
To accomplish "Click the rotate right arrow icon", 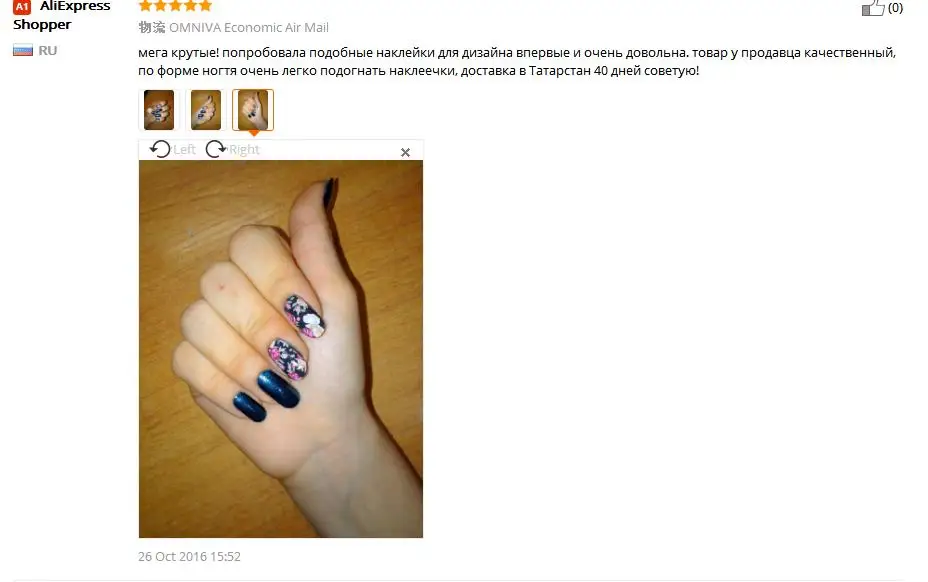I will tap(216, 149).
